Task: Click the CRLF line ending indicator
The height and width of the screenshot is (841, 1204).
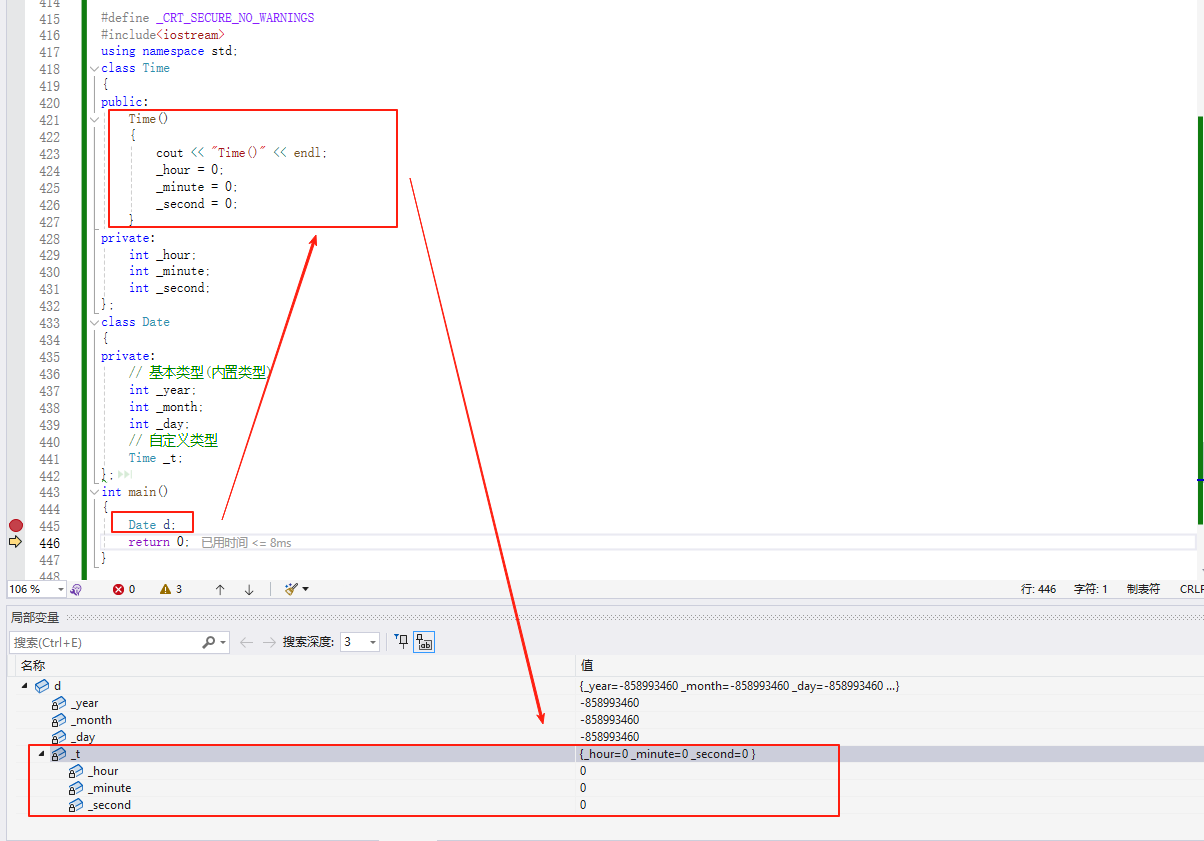Action: [x=1191, y=589]
